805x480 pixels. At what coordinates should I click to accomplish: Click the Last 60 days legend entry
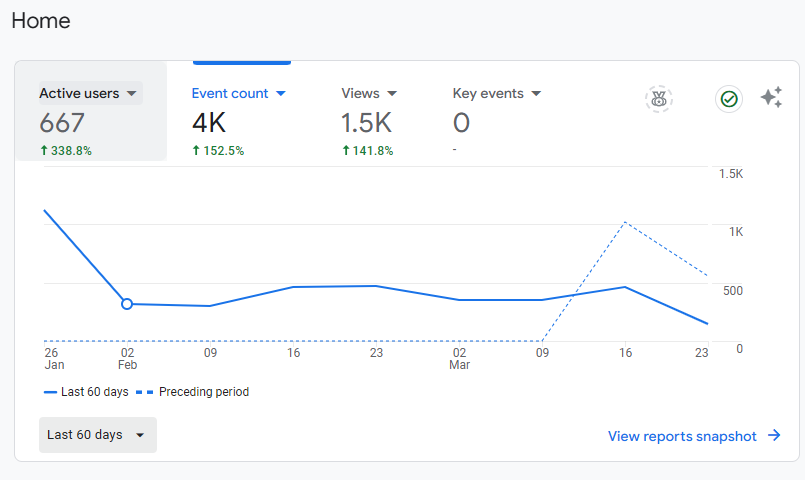pos(86,392)
